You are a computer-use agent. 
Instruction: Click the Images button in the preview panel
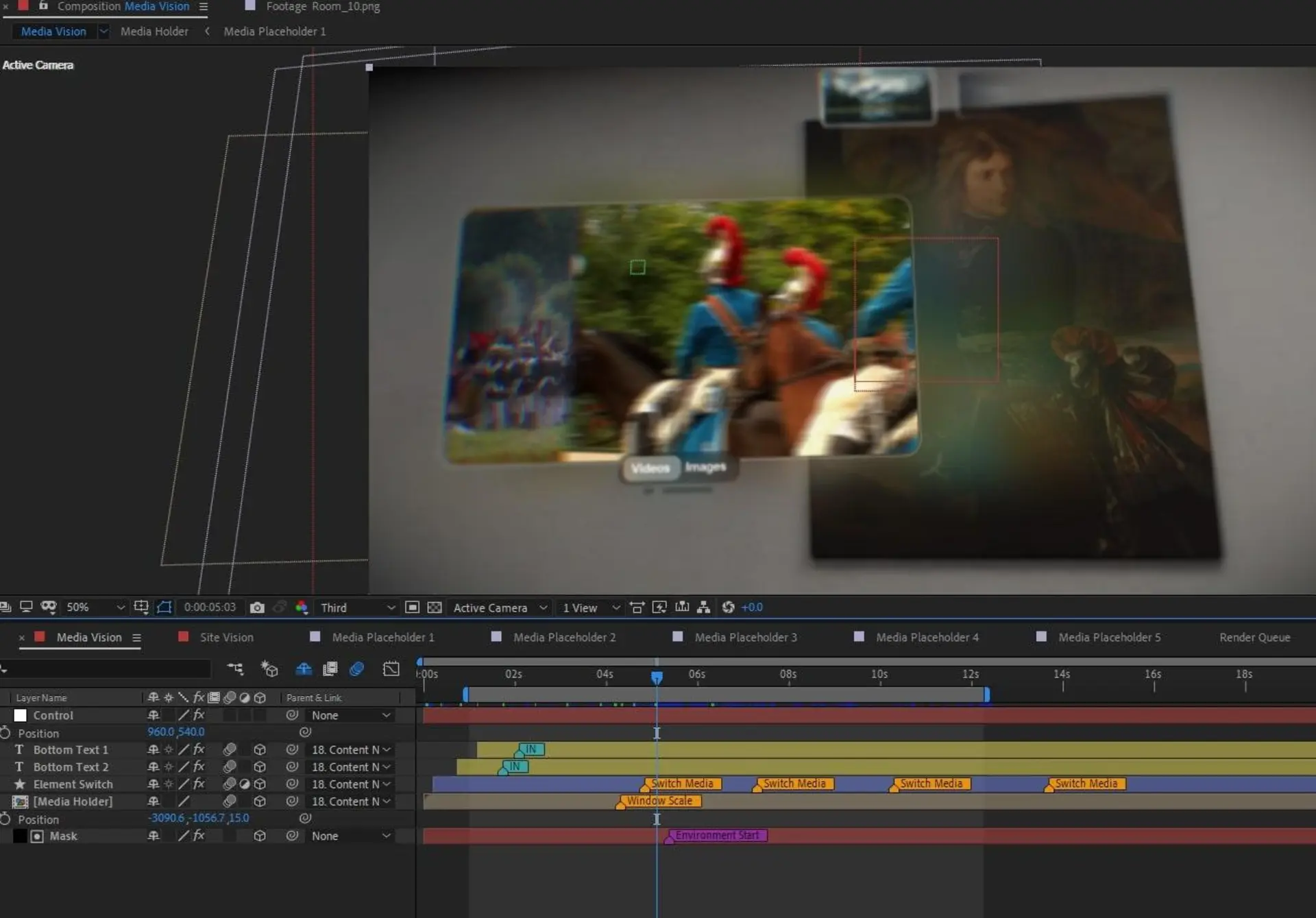[706, 467]
